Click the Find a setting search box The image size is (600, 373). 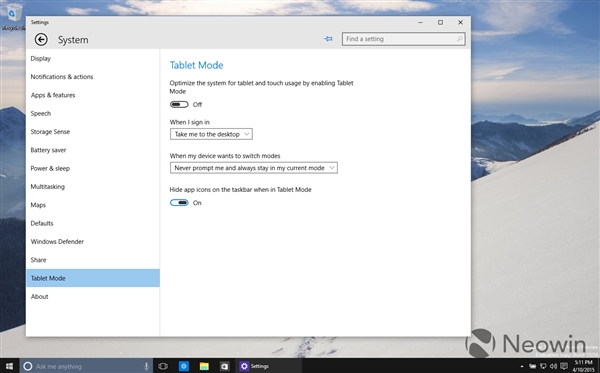click(403, 39)
